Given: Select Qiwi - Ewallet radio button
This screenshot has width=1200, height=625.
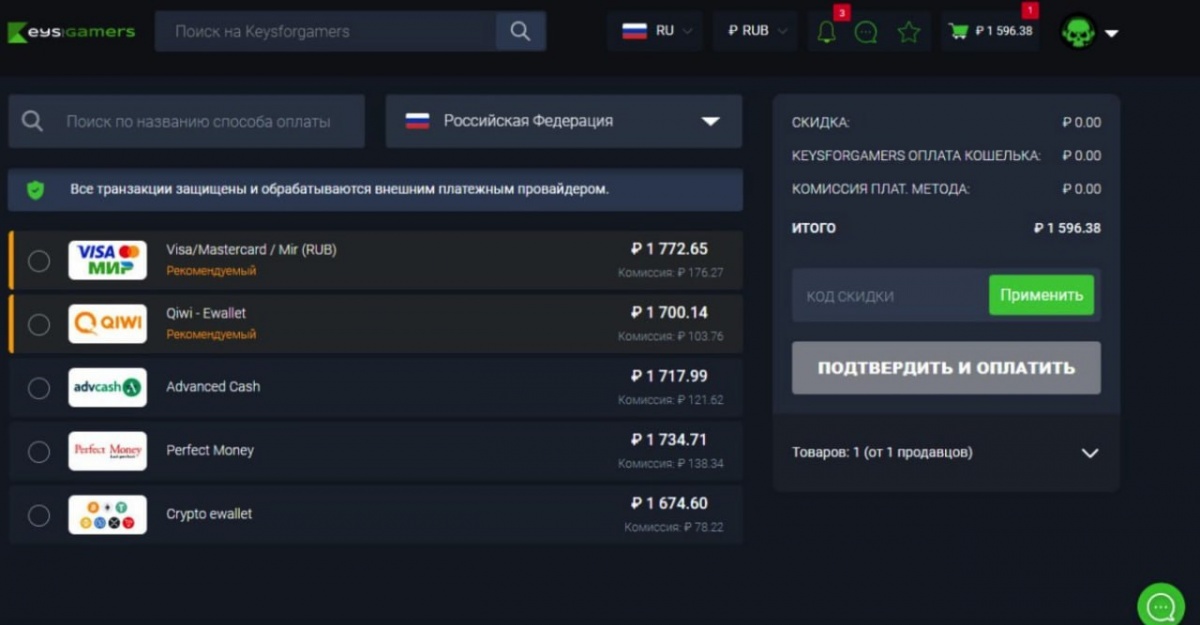Looking at the screenshot, I should 38,324.
